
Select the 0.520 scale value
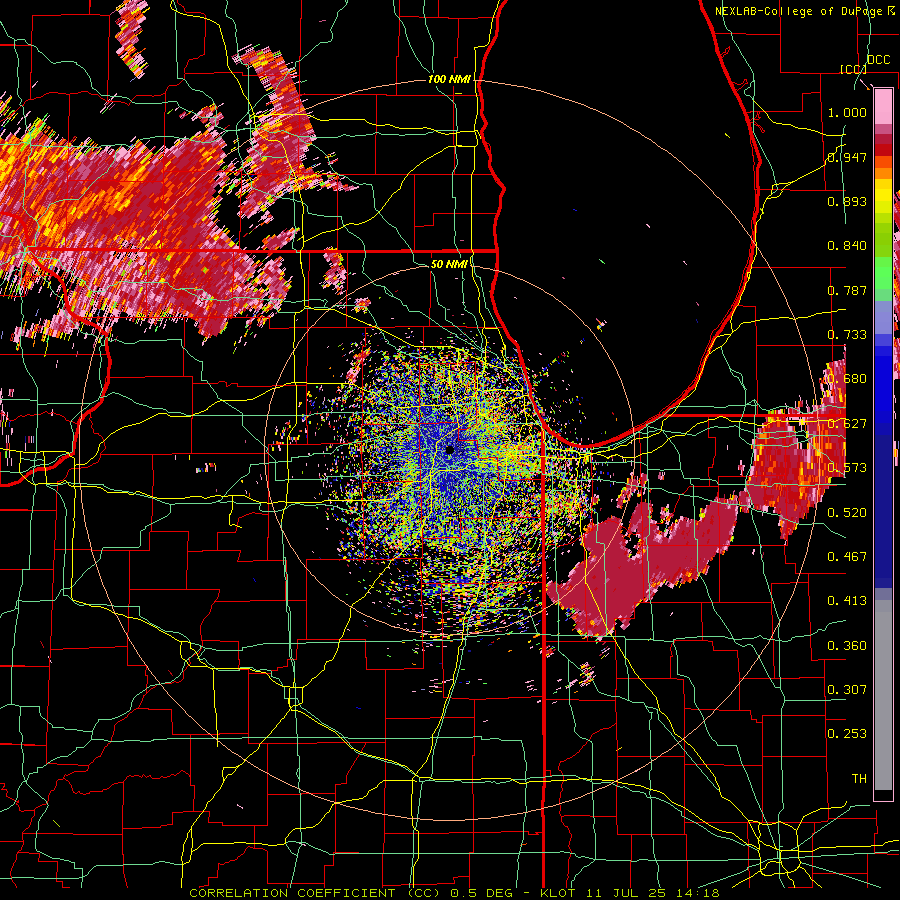click(847, 512)
